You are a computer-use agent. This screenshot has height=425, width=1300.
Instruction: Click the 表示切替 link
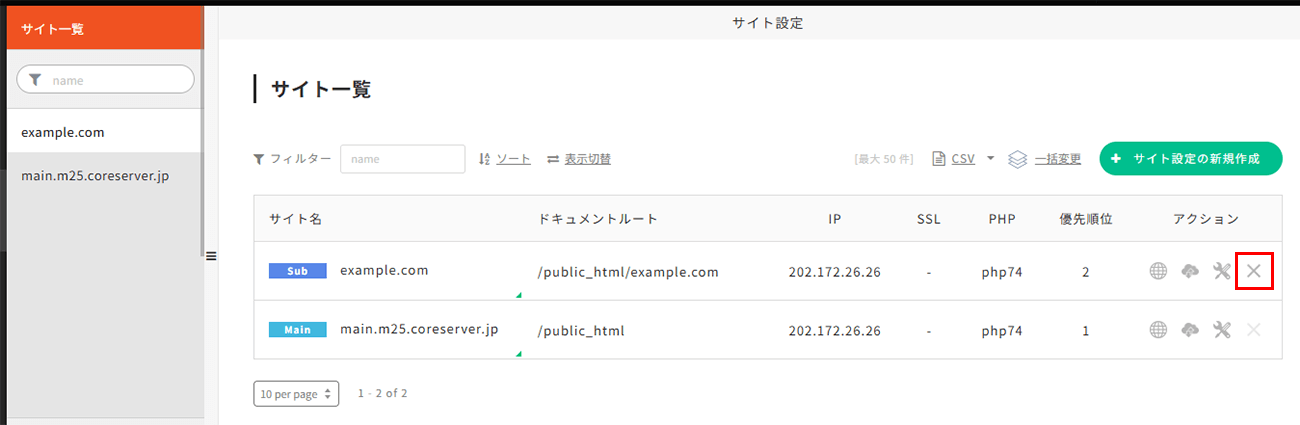[x=588, y=159]
